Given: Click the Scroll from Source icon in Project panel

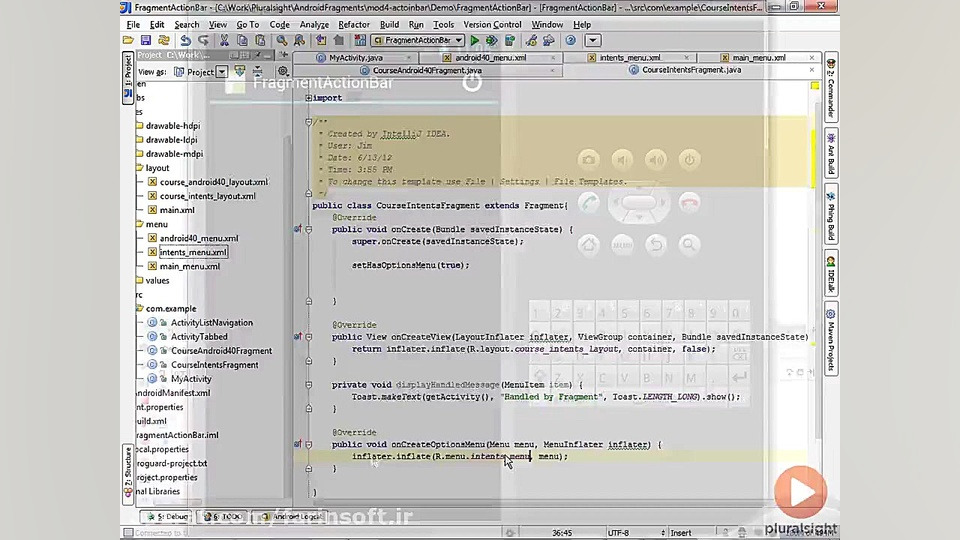Looking at the screenshot, I should tap(239, 72).
